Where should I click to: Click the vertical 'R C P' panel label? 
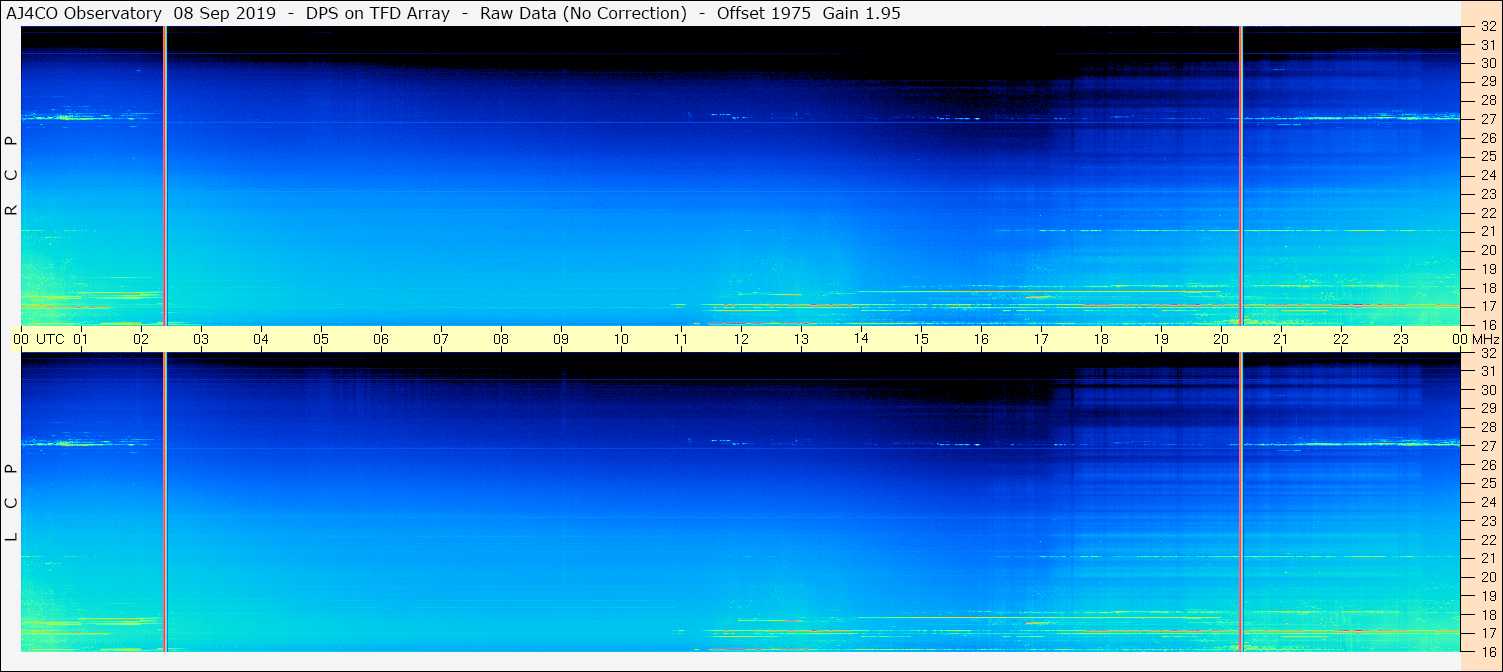pyautogui.click(x=12, y=176)
